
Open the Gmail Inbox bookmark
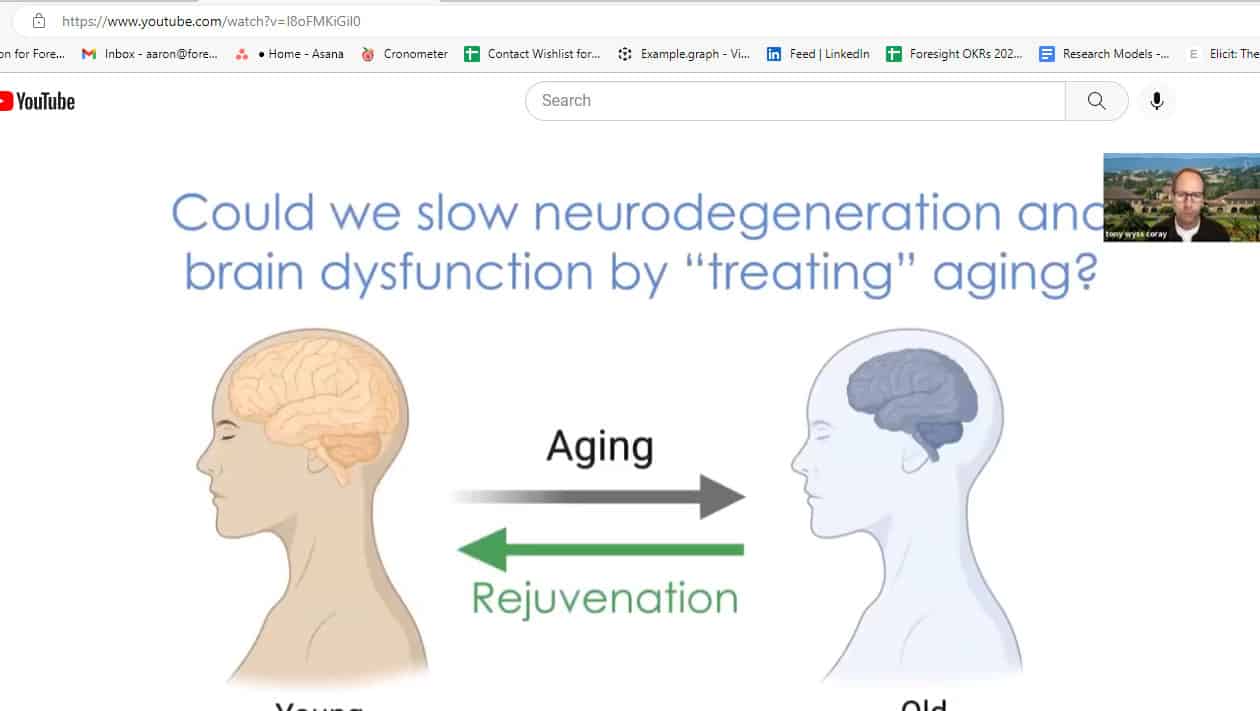tap(150, 54)
